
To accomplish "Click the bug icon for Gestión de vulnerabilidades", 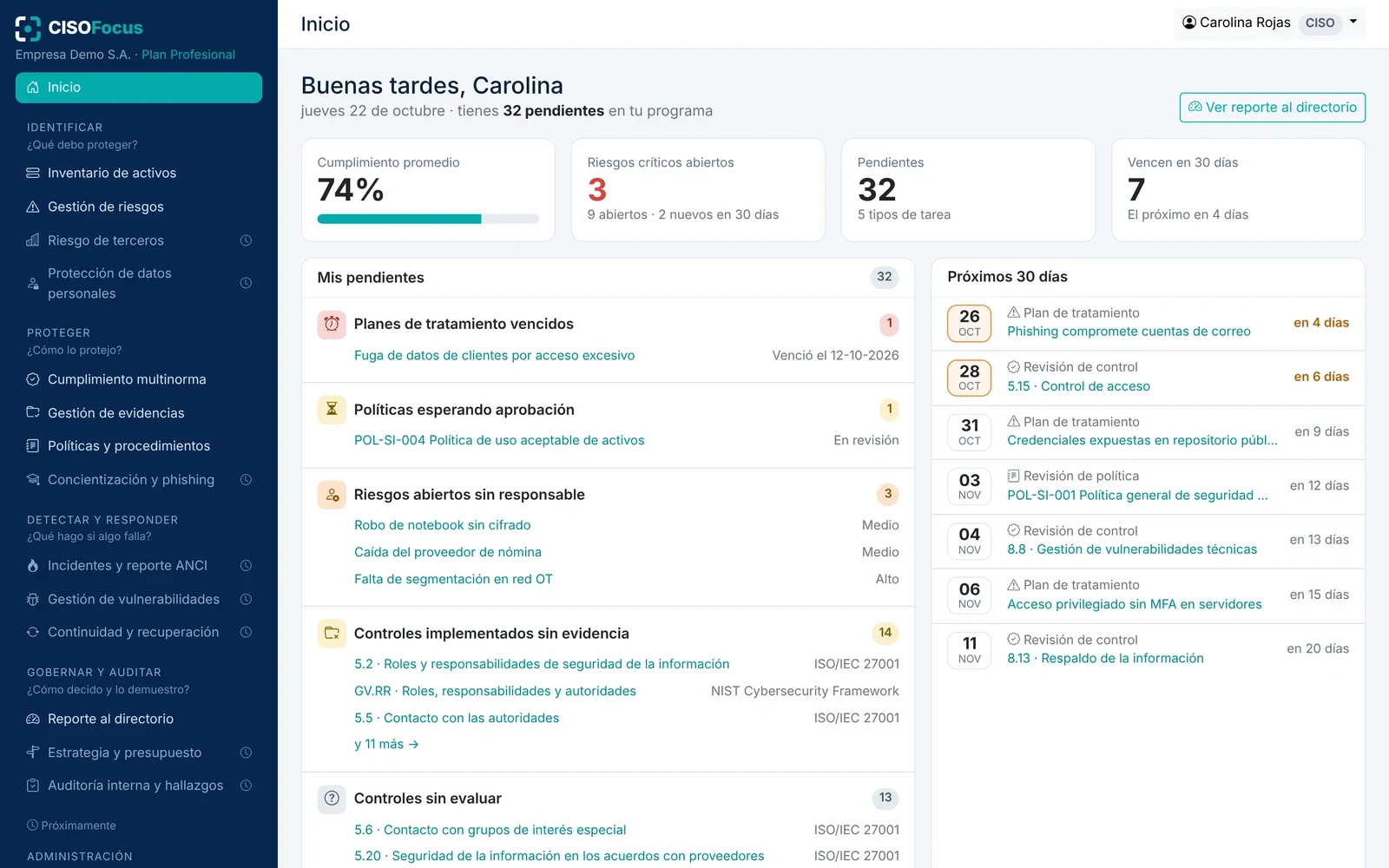I will (33, 599).
